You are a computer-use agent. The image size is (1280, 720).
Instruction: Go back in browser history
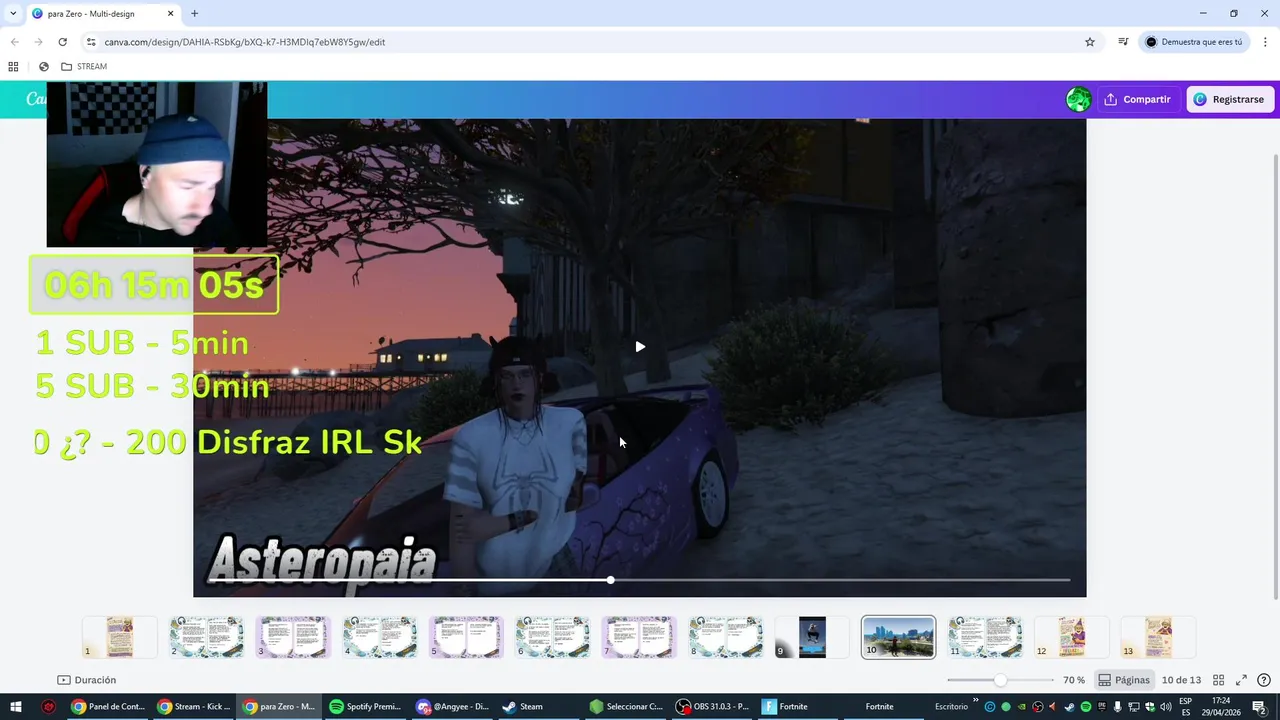click(x=14, y=42)
